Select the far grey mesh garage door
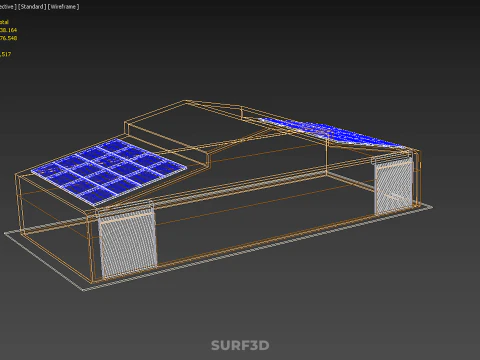Image resolution: width=480 pixels, height=360 pixels. tap(393, 186)
